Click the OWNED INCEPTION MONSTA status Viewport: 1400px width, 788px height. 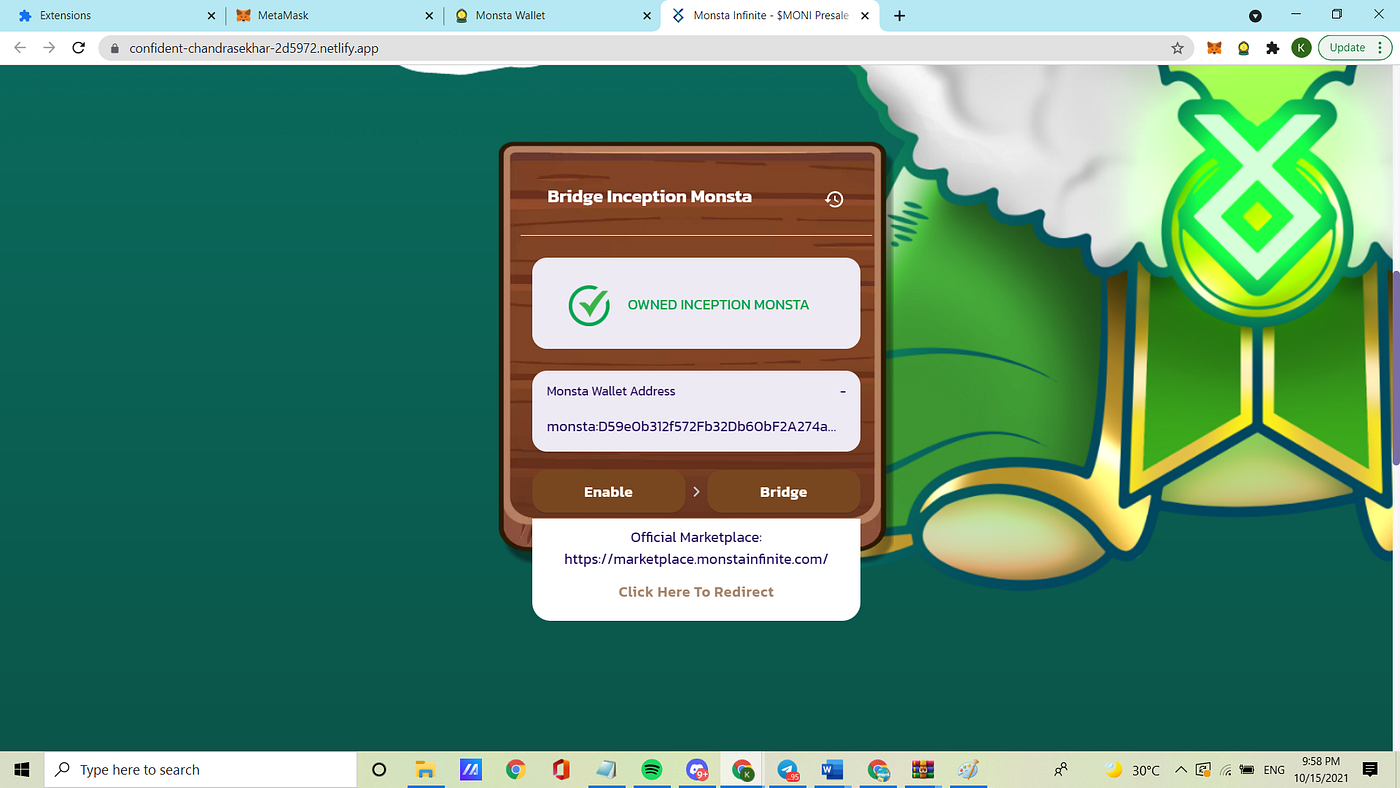tap(718, 305)
